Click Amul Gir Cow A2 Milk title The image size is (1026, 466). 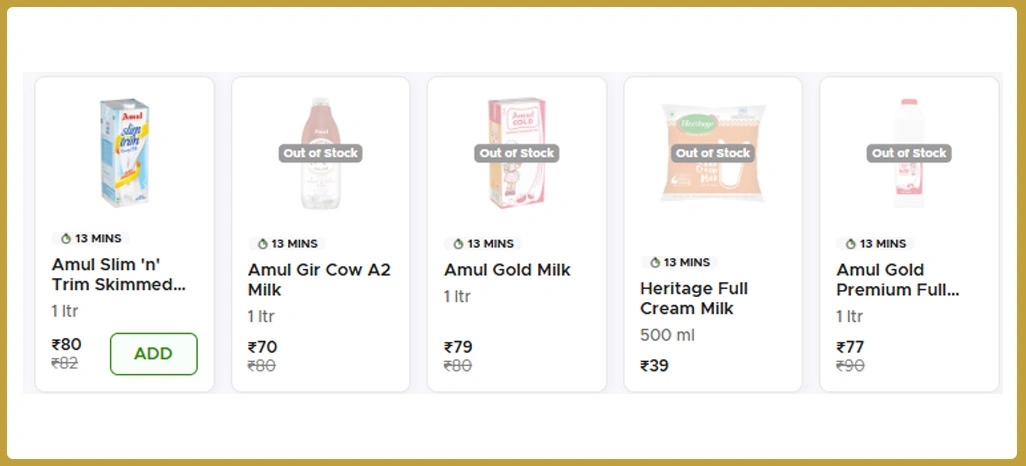click(319, 280)
